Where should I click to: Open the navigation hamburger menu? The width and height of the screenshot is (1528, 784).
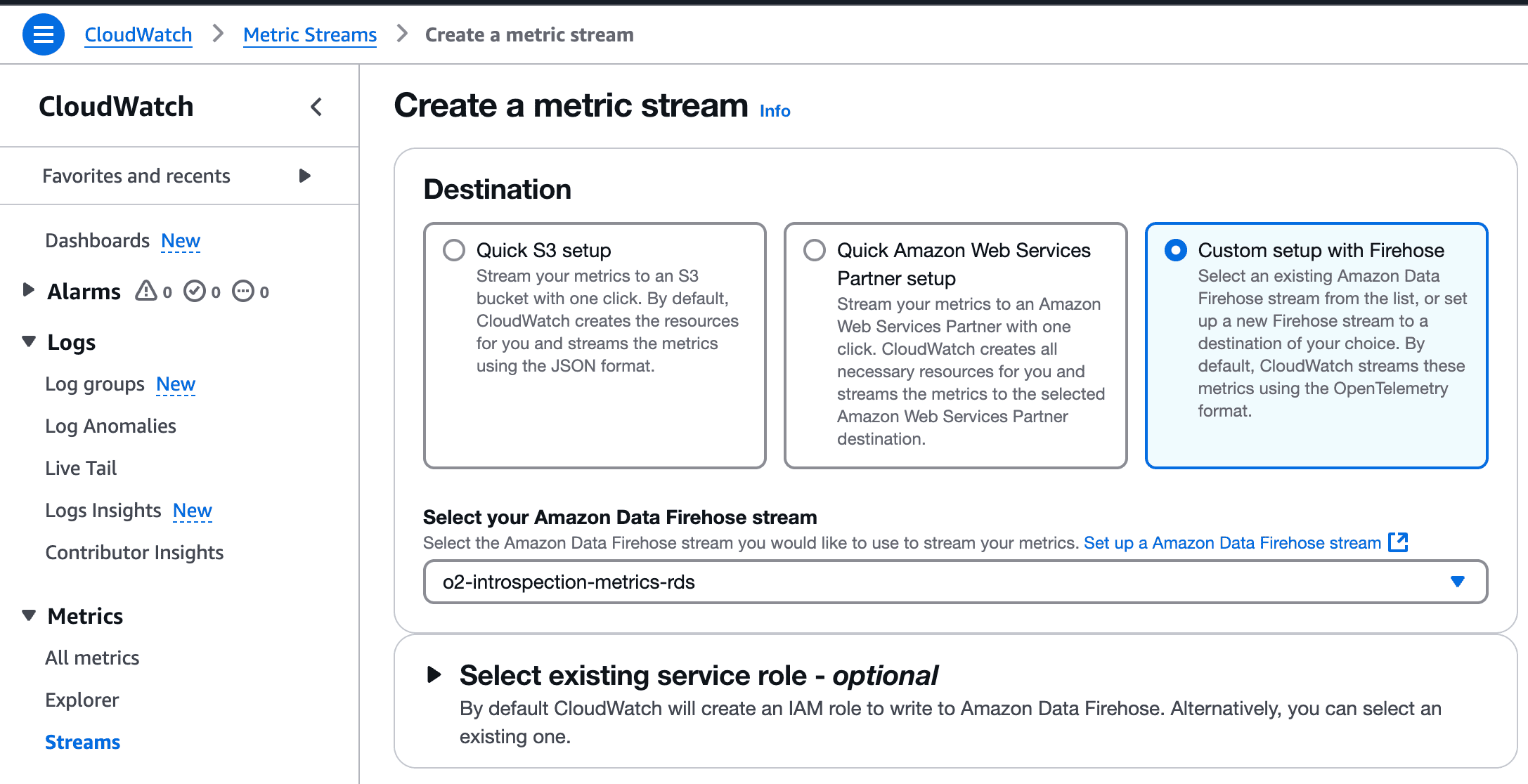pos(42,34)
